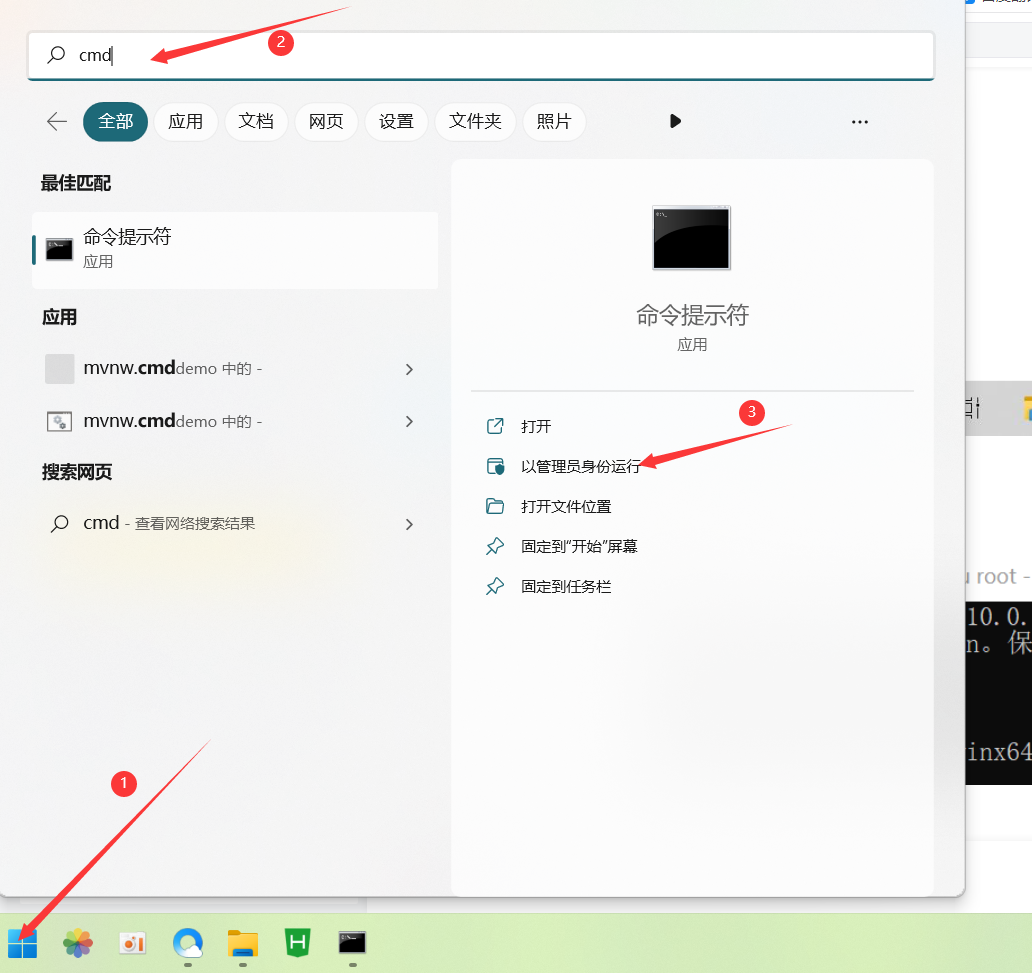
Task: Click the search magnifier icon in search box
Action: (57, 55)
